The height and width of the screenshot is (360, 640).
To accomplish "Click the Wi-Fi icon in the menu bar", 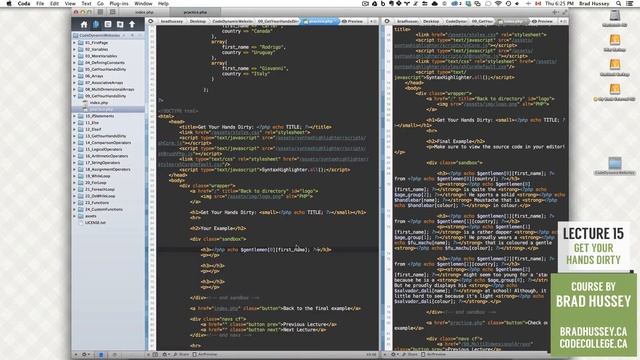I will click(x=498, y=3).
